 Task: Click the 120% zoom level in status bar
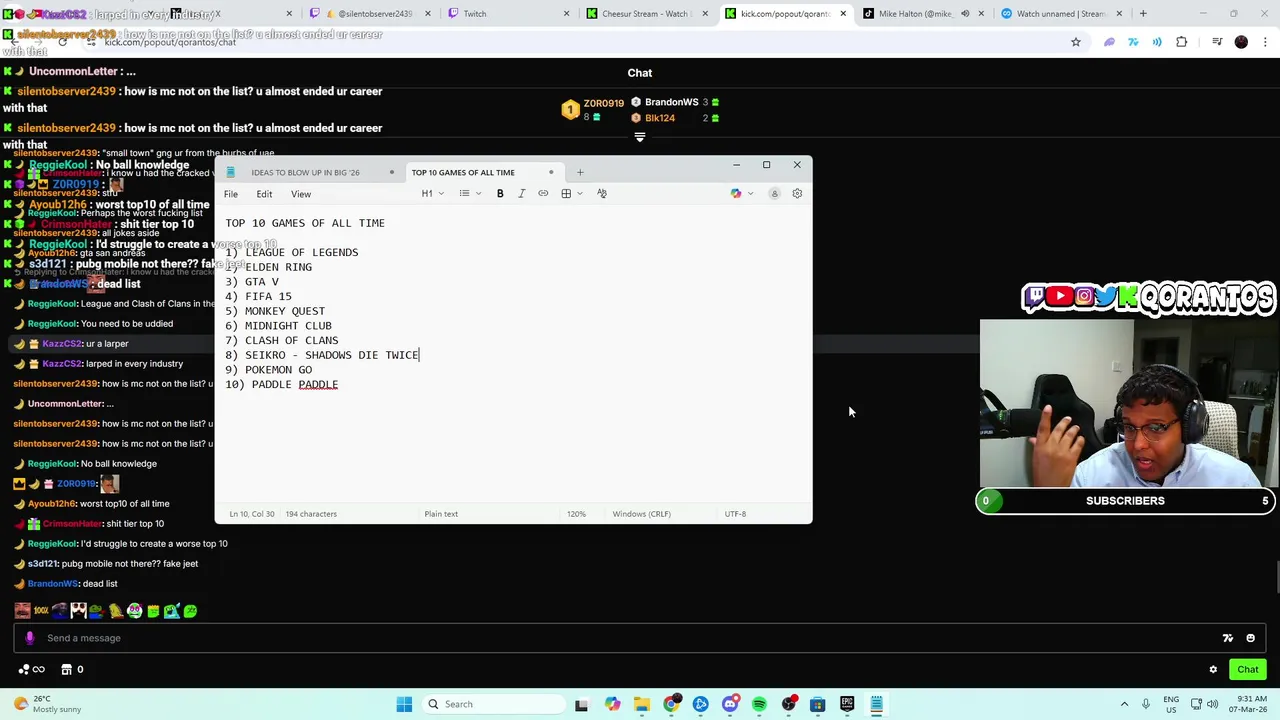click(x=576, y=514)
